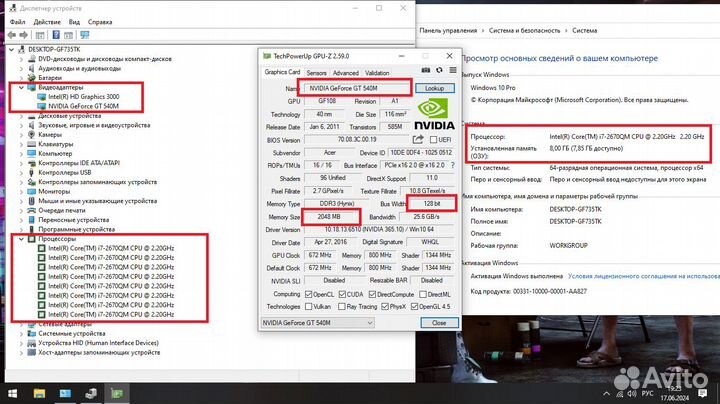Screen dimensions: 720x404
Task: Click the Bus Interface question mark icon
Action: (453, 165)
